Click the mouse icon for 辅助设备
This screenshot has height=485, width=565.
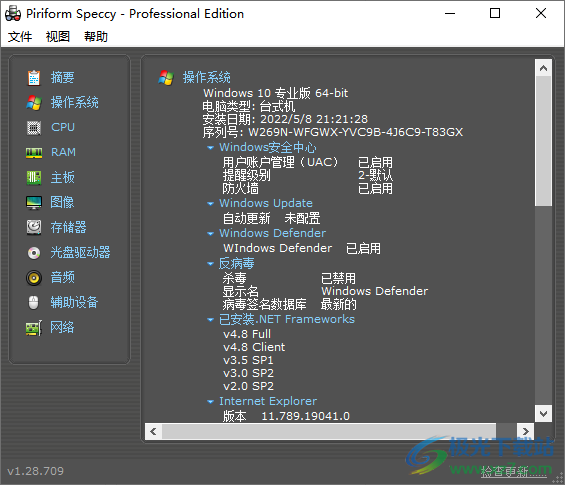point(34,302)
